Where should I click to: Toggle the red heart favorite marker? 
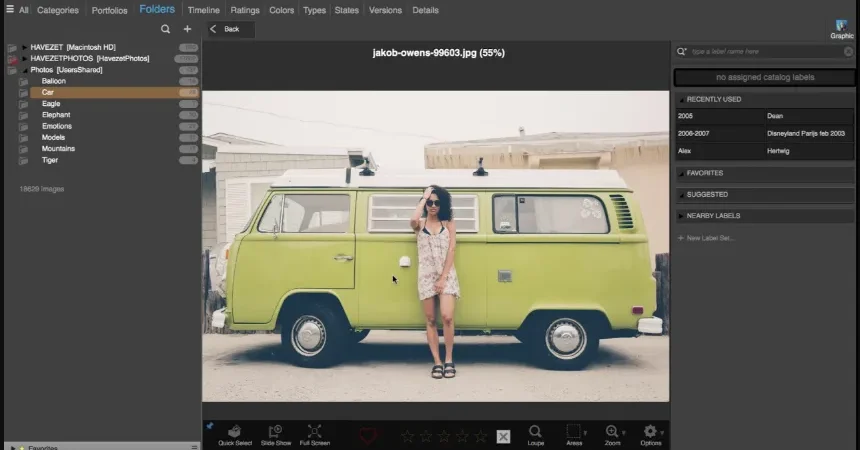367,436
